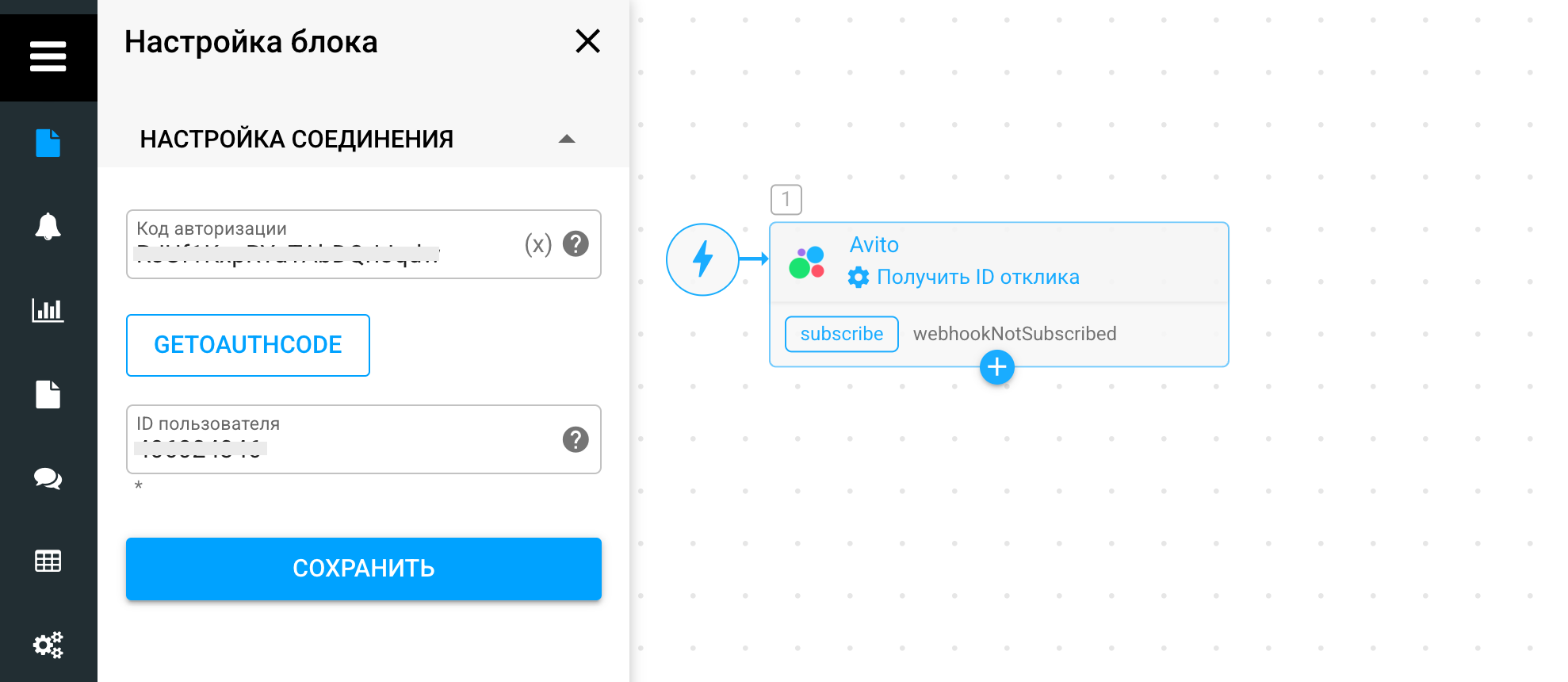Add a block with the plus button
Image resolution: width=1568 pixels, height=682 pixels.
pyautogui.click(x=996, y=367)
